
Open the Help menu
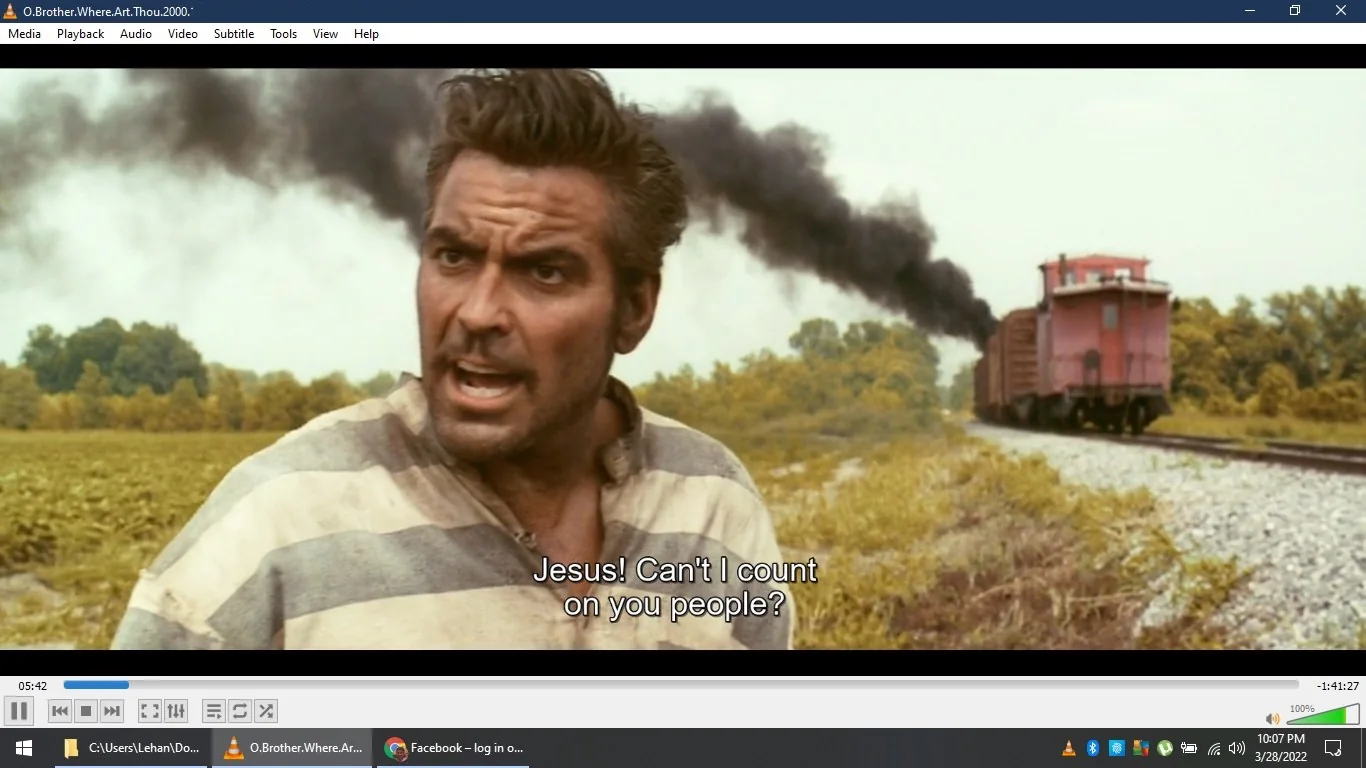tap(367, 34)
